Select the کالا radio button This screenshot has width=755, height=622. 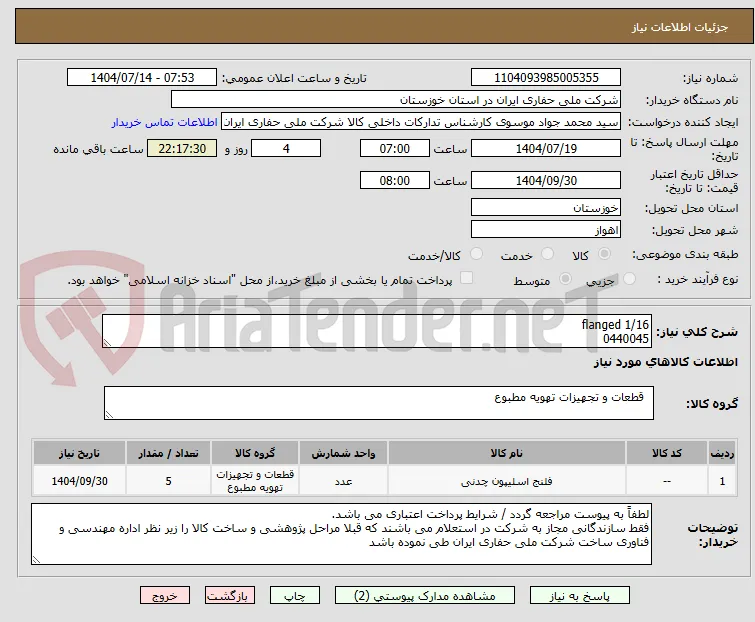[604, 254]
